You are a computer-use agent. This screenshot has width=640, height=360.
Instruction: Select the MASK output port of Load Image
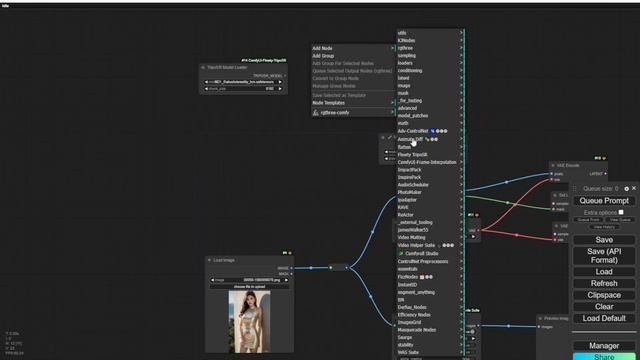point(291,273)
